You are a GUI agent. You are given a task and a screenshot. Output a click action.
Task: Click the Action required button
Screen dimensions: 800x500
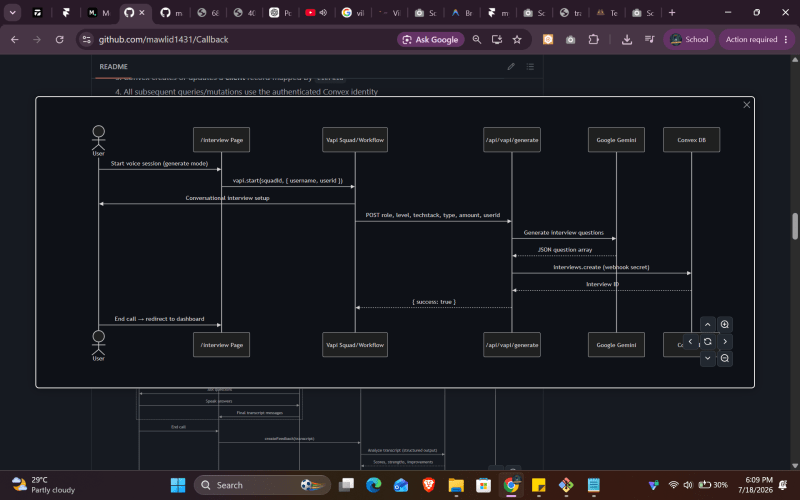tap(757, 39)
